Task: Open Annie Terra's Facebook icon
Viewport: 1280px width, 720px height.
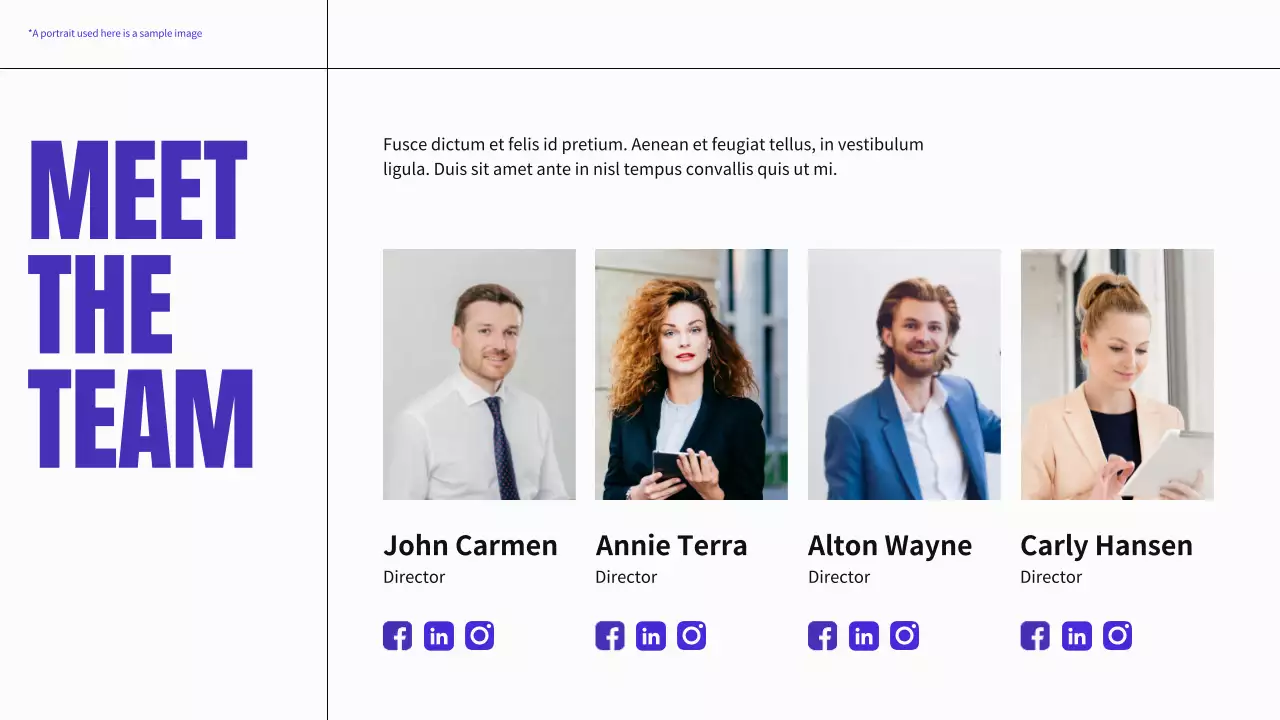Action: coord(610,636)
